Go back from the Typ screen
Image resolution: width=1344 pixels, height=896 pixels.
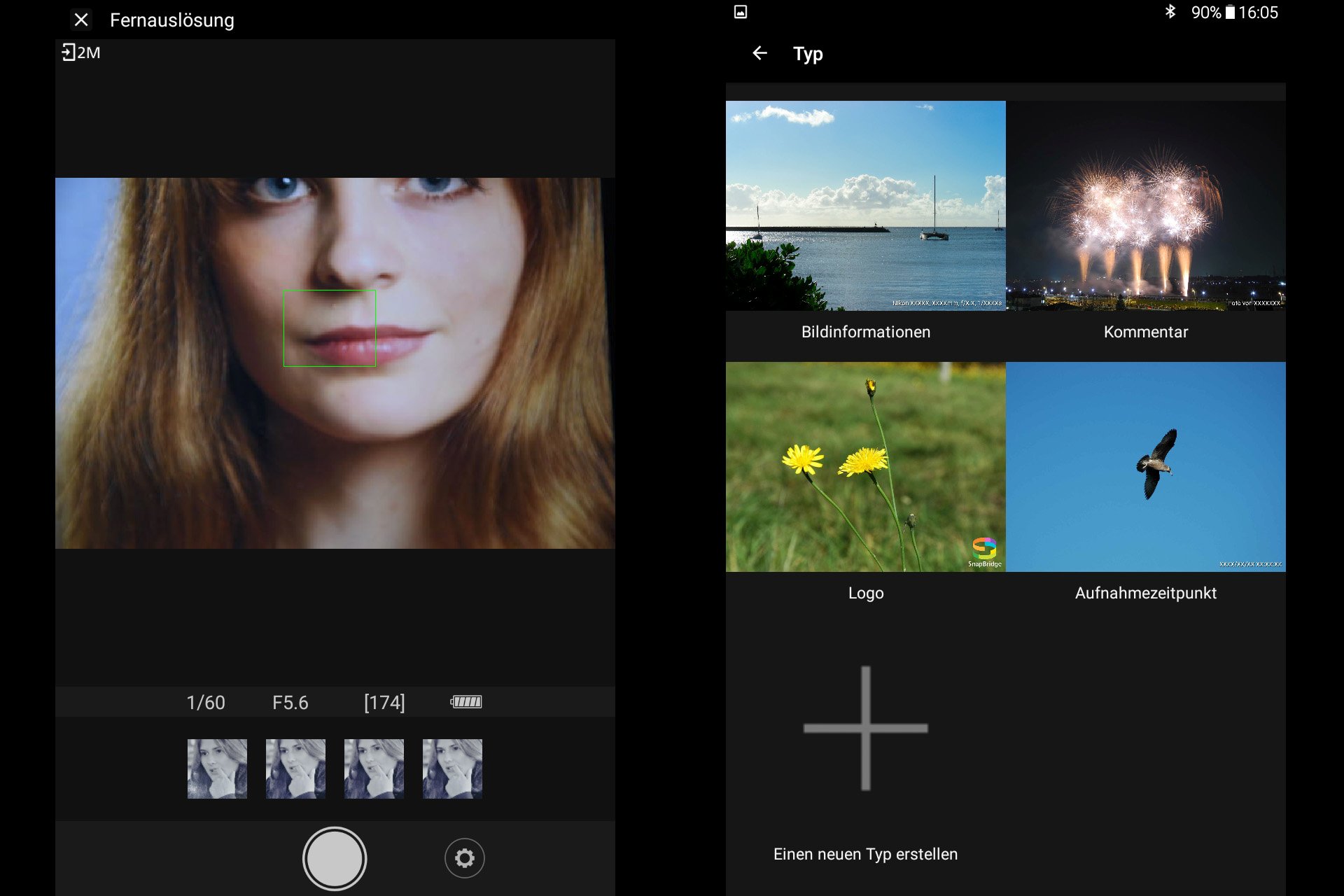pos(760,53)
